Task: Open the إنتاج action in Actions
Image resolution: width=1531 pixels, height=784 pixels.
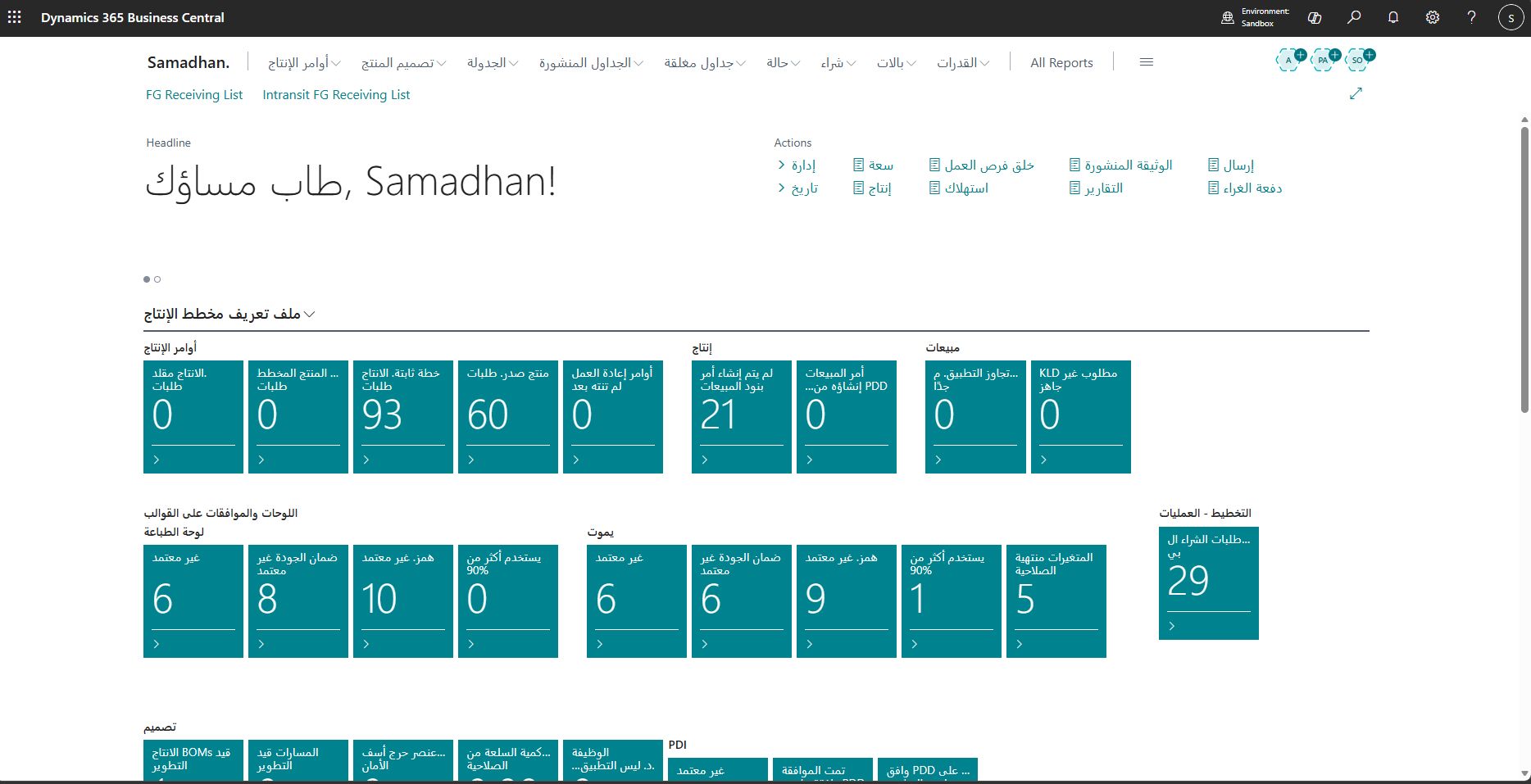Action: tap(873, 188)
